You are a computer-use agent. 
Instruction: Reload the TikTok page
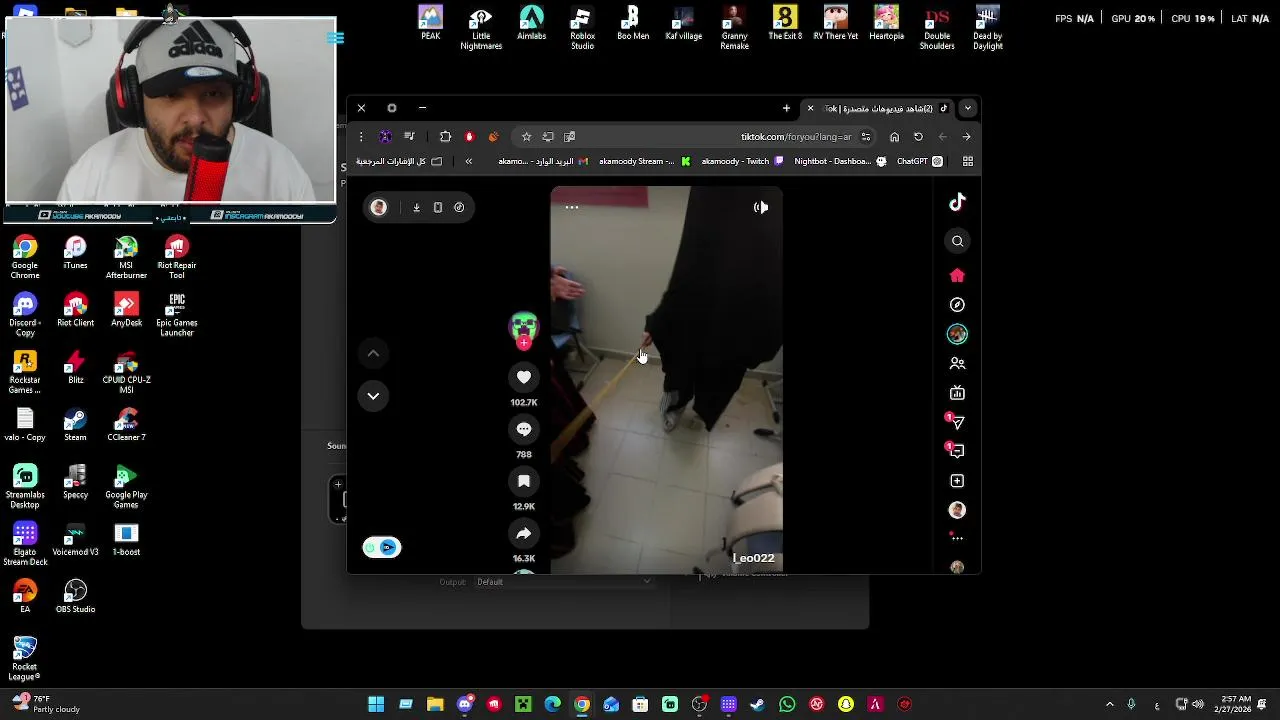pos(918,137)
